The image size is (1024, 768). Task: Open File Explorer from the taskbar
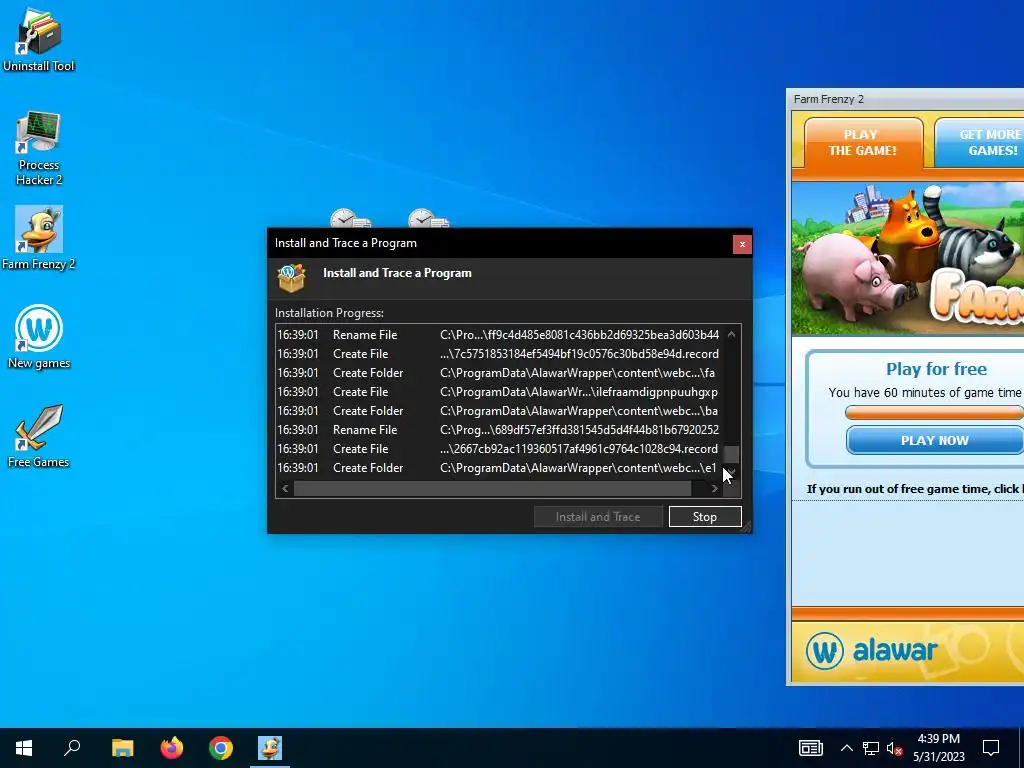point(122,748)
